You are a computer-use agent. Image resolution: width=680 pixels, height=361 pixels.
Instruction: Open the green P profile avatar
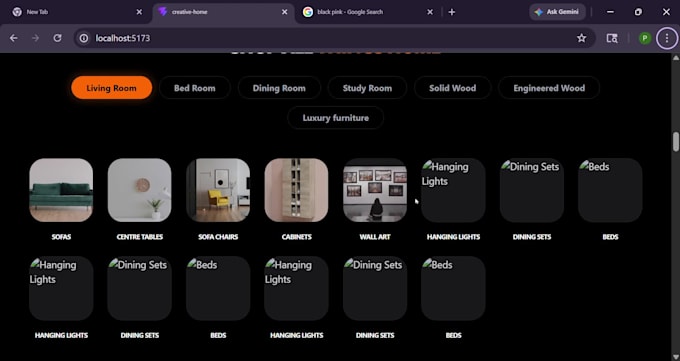point(645,38)
